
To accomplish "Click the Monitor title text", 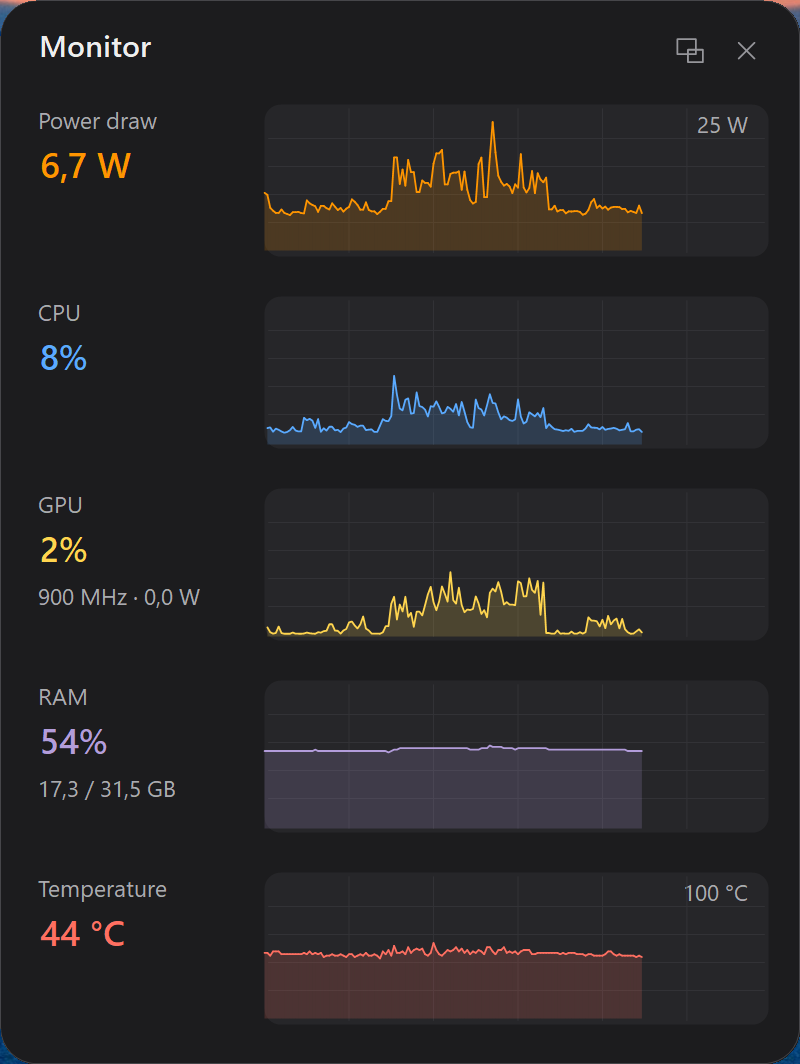I will tap(96, 48).
